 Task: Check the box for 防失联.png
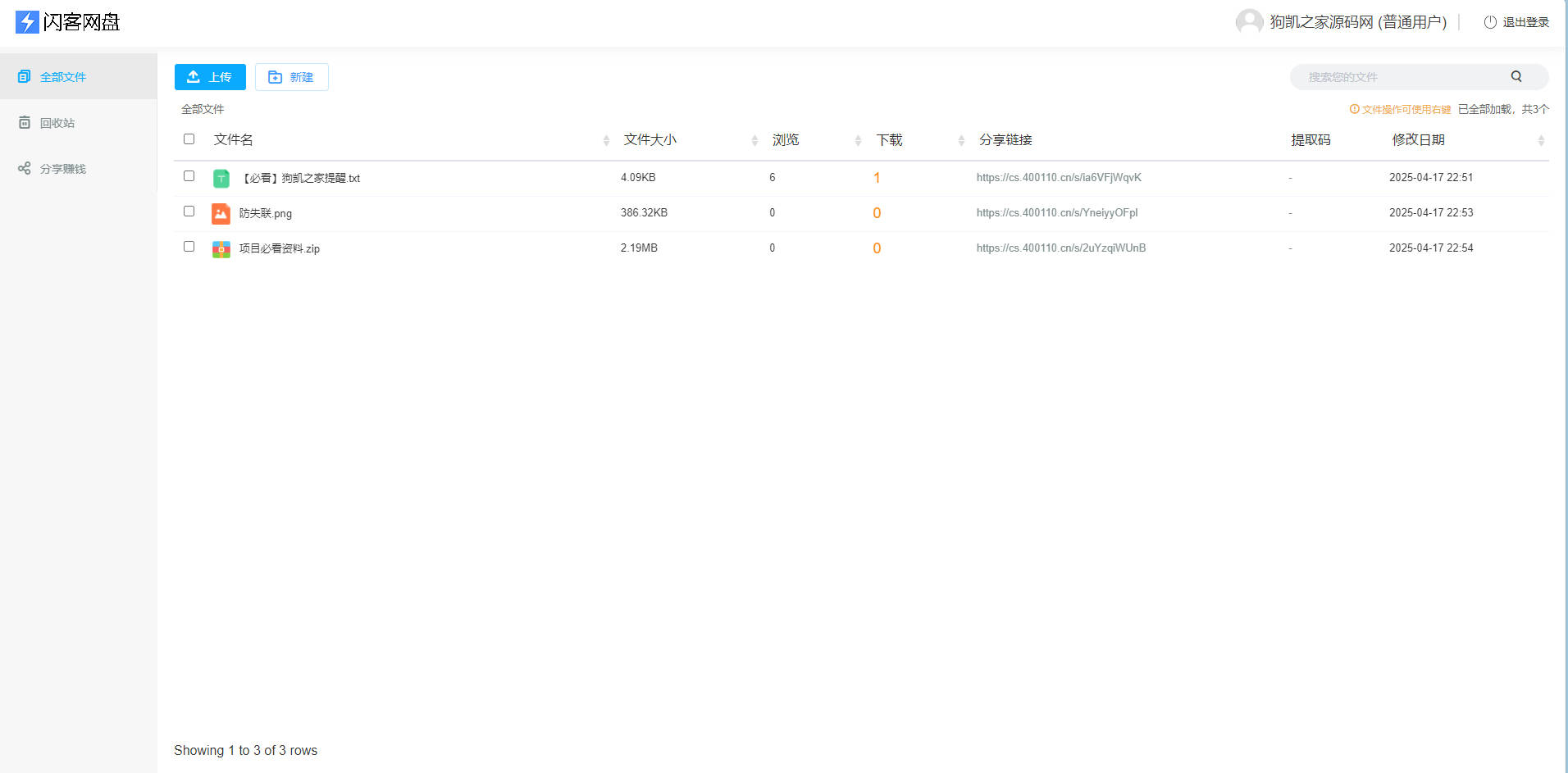point(189,211)
